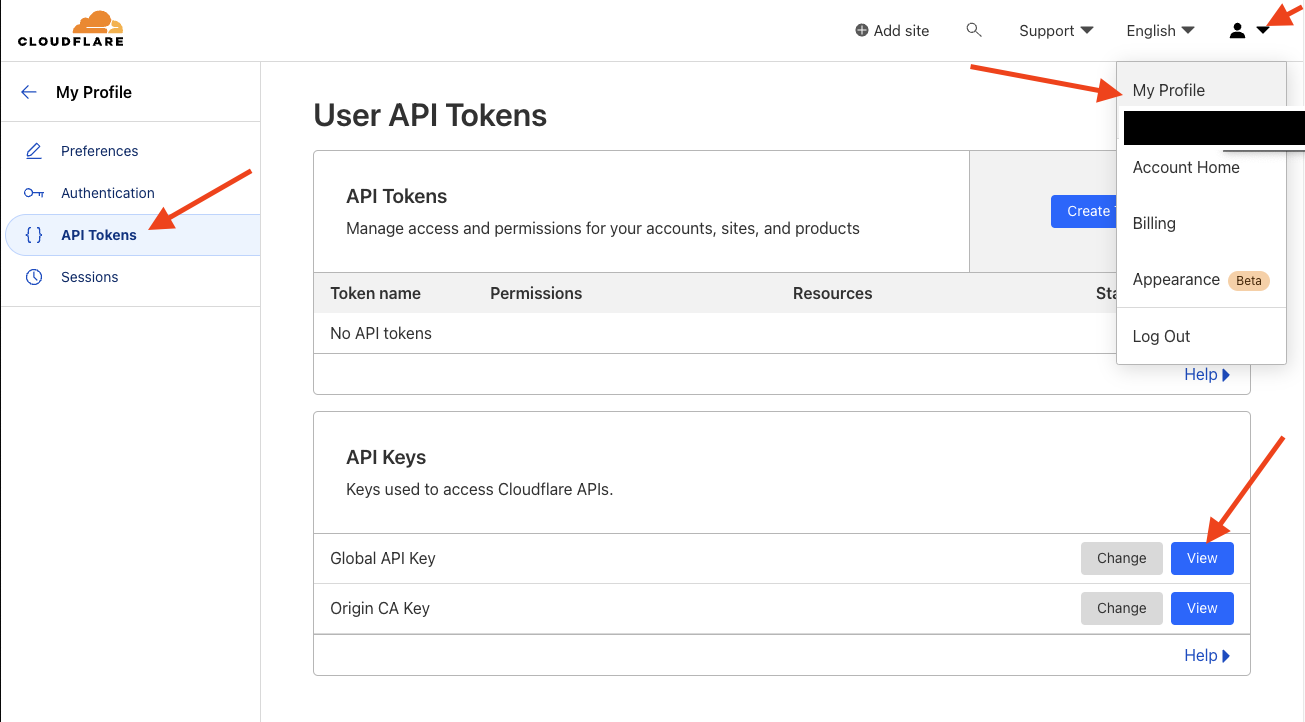This screenshot has height=722, width=1305.
Task: Expand Help under API Keys section
Action: tap(1207, 655)
